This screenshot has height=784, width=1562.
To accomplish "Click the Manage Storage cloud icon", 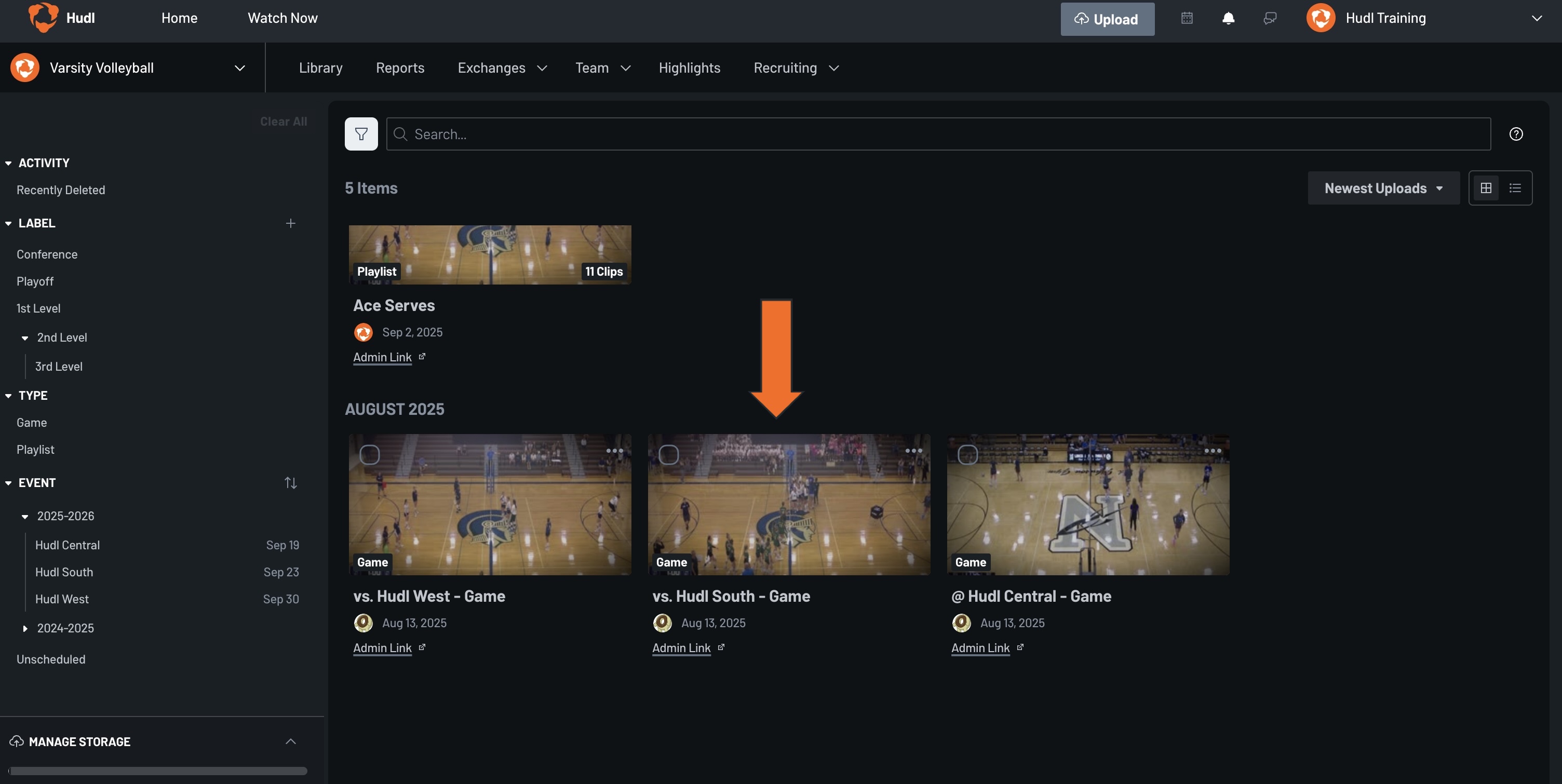I will (x=17, y=741).
